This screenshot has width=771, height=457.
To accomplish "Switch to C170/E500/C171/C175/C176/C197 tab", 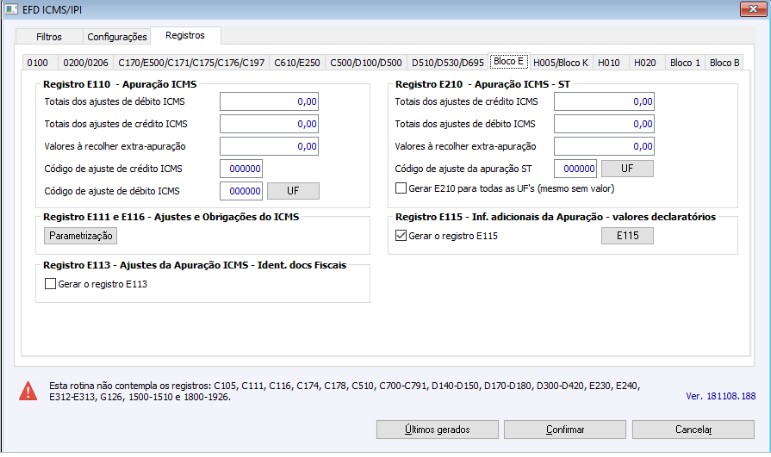I will coord(191,62).
